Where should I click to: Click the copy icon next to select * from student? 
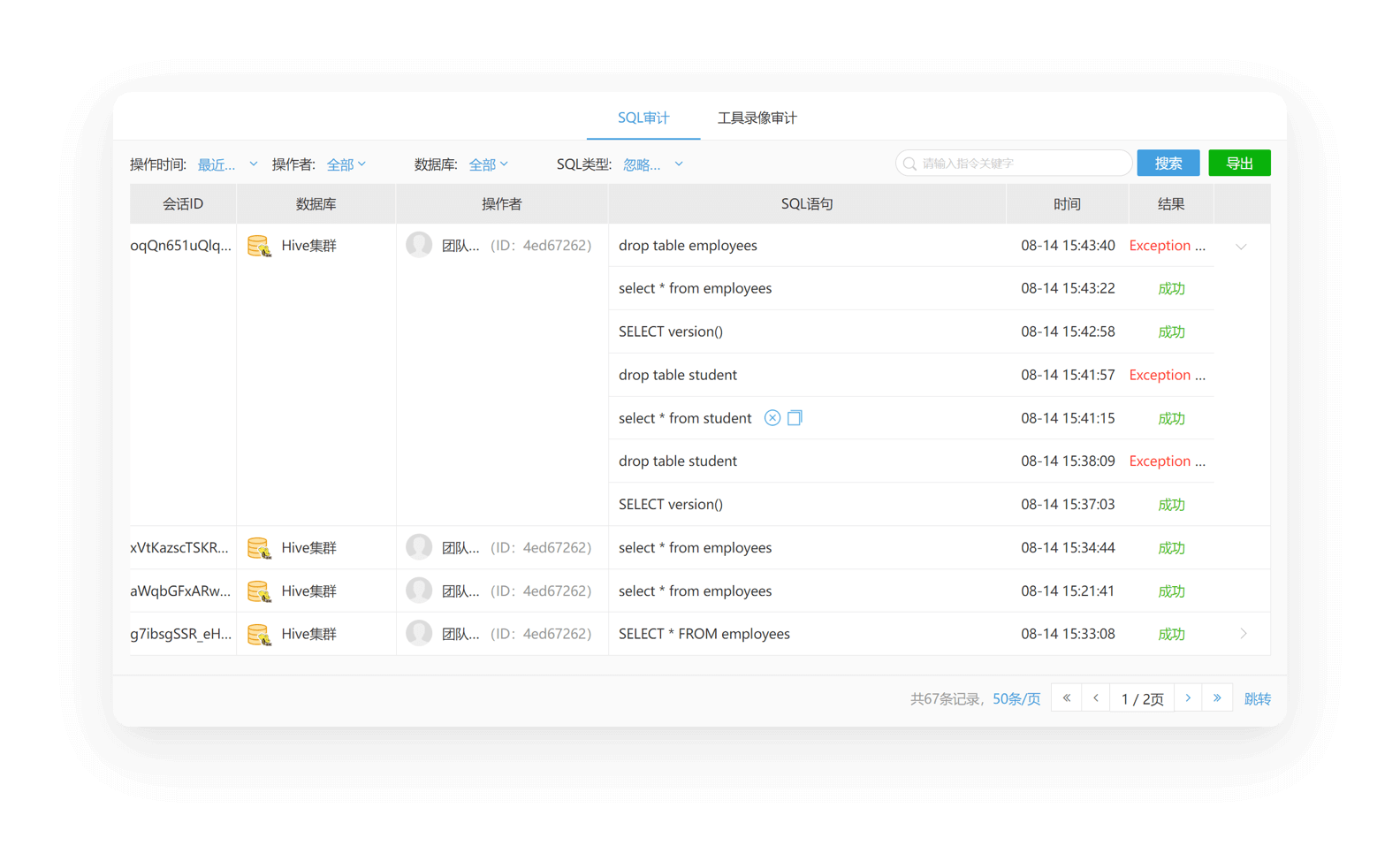(795, 418)
